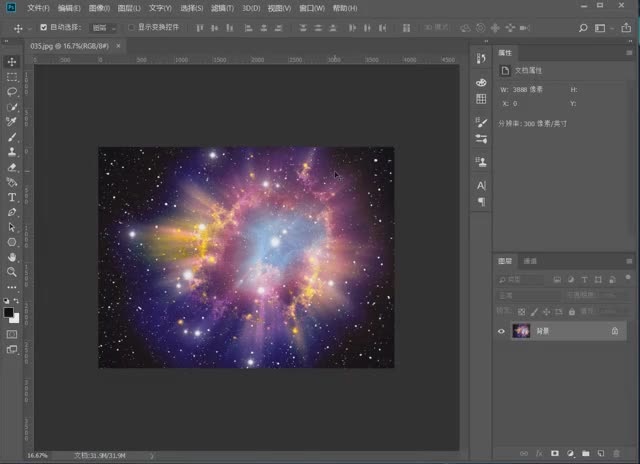Open the Edit Toolbar three-dots button

pos(12,287)
